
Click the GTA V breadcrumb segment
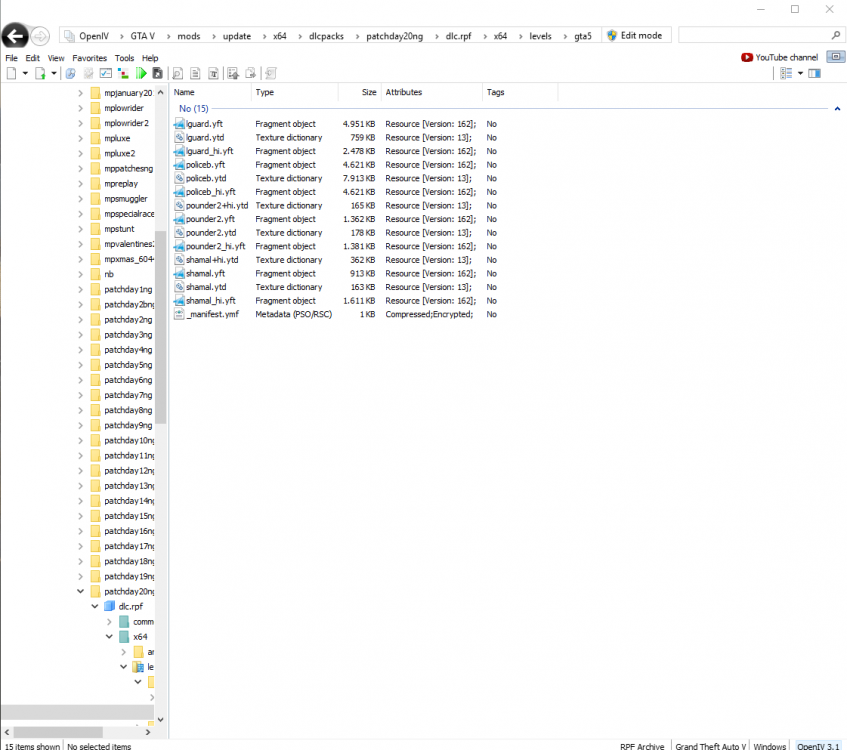[x=143, y=36]
